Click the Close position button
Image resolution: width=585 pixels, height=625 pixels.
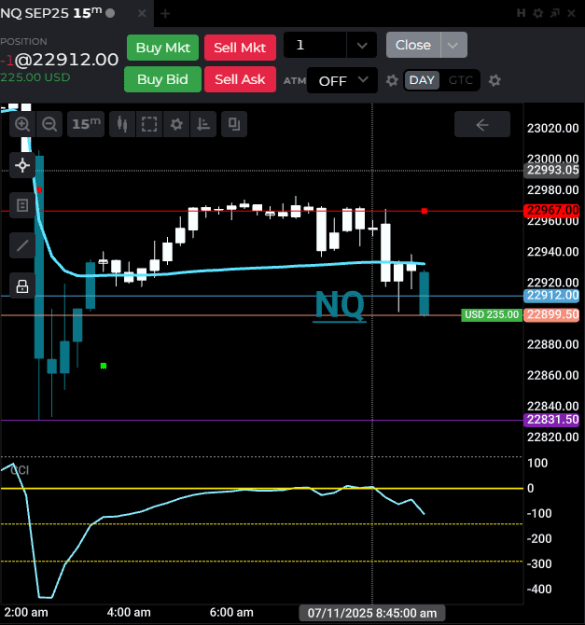413,45
